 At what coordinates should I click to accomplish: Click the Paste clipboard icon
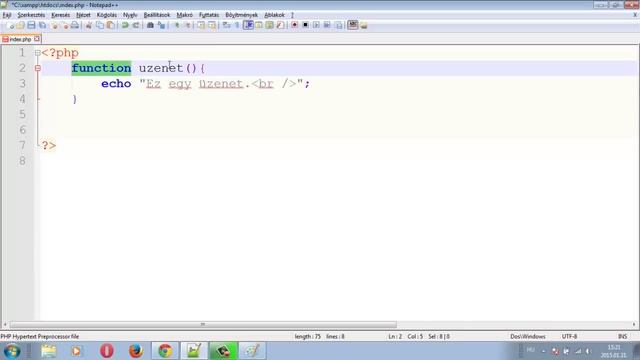click(111, 25)
